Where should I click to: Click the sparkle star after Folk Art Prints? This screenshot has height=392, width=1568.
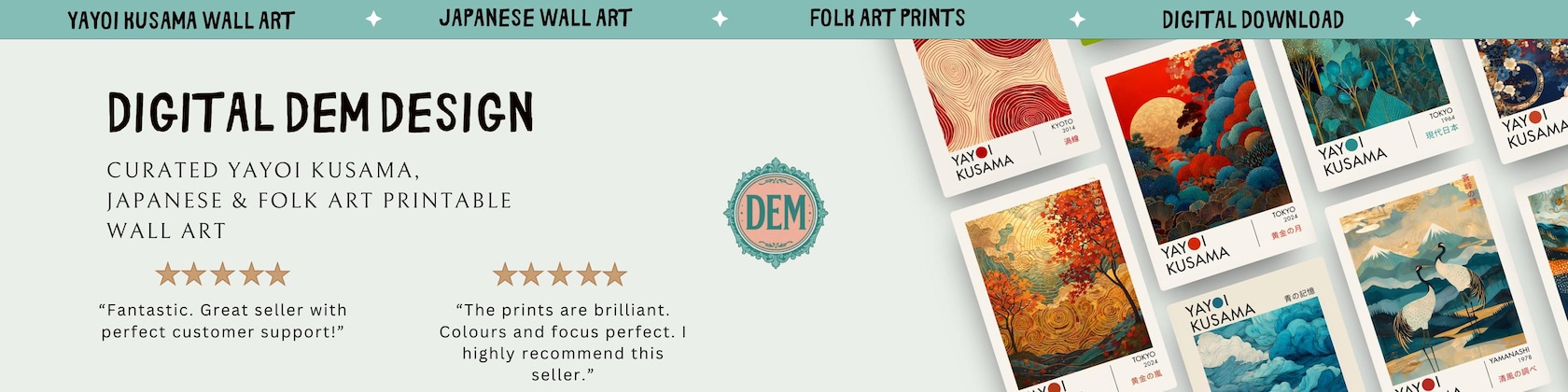(1077, 19)
